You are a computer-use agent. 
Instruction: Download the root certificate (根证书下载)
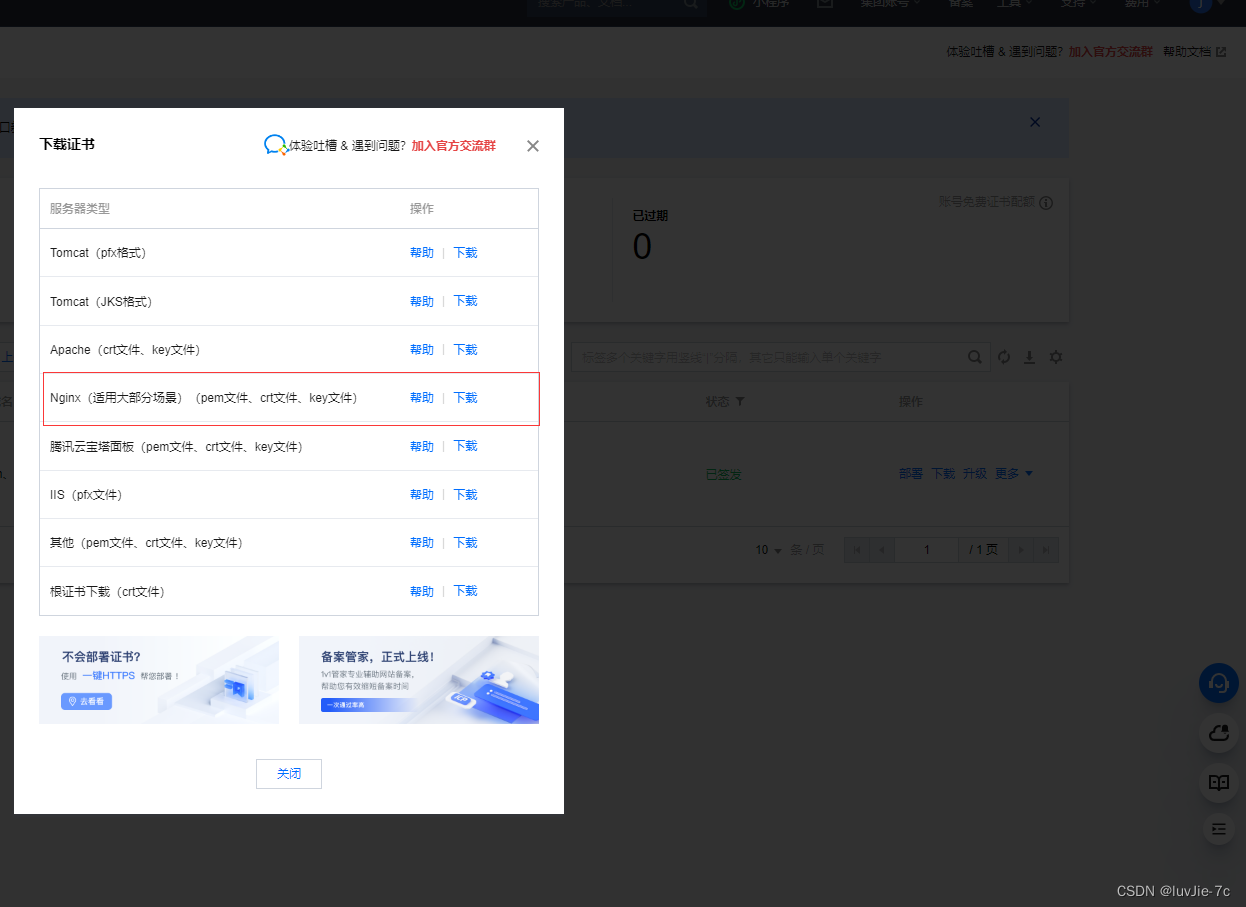[465, 591]
